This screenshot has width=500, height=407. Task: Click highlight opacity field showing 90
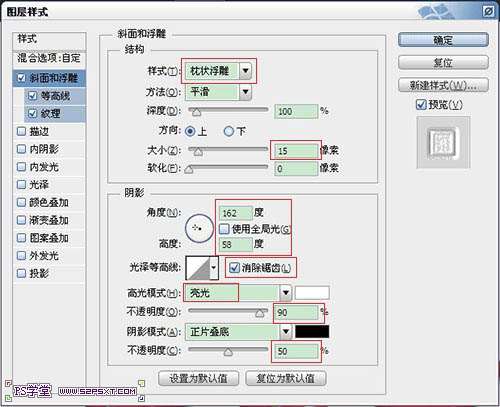[x=296, y=313]
